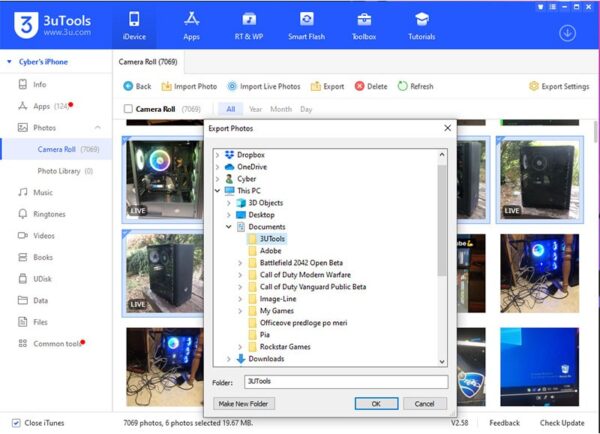Open the Apps store icon in top bar
Image resolution: width=600 pixels, height=434 pixels.
point(191,19)
